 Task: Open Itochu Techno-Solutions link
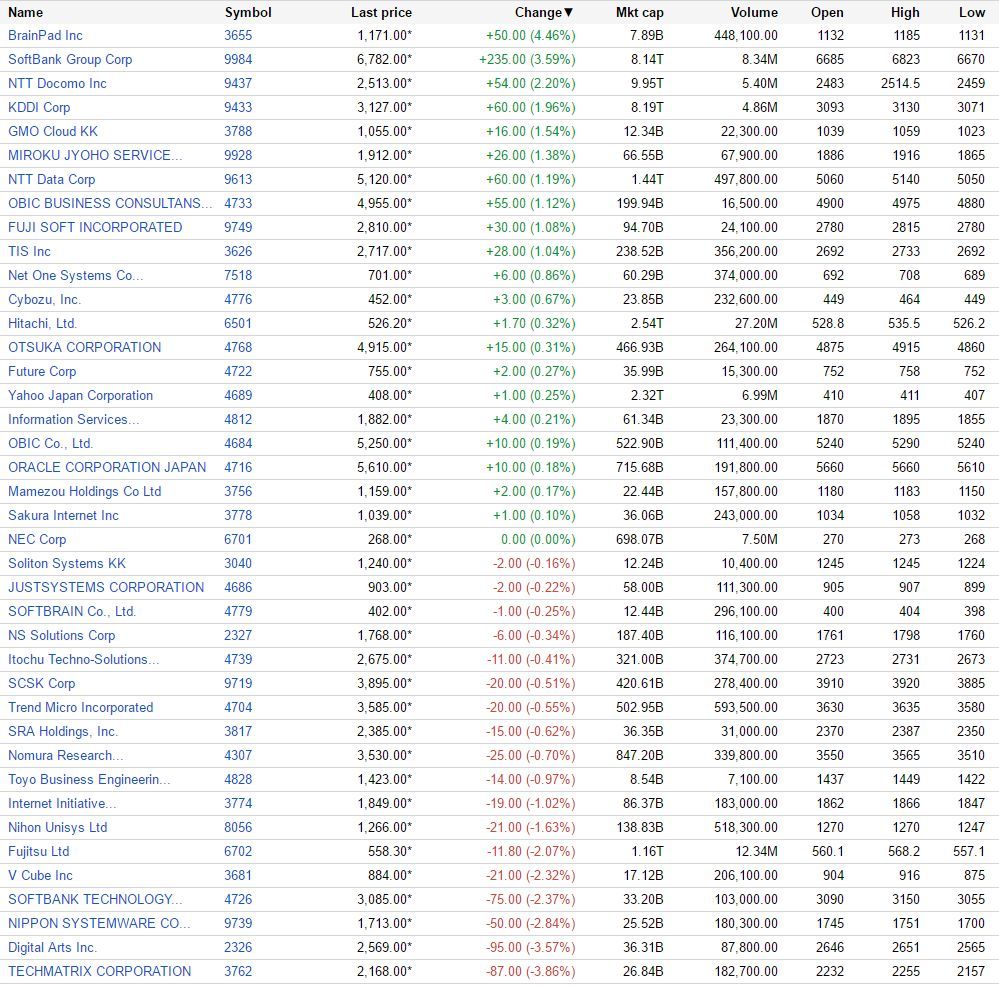coord(83,659)
